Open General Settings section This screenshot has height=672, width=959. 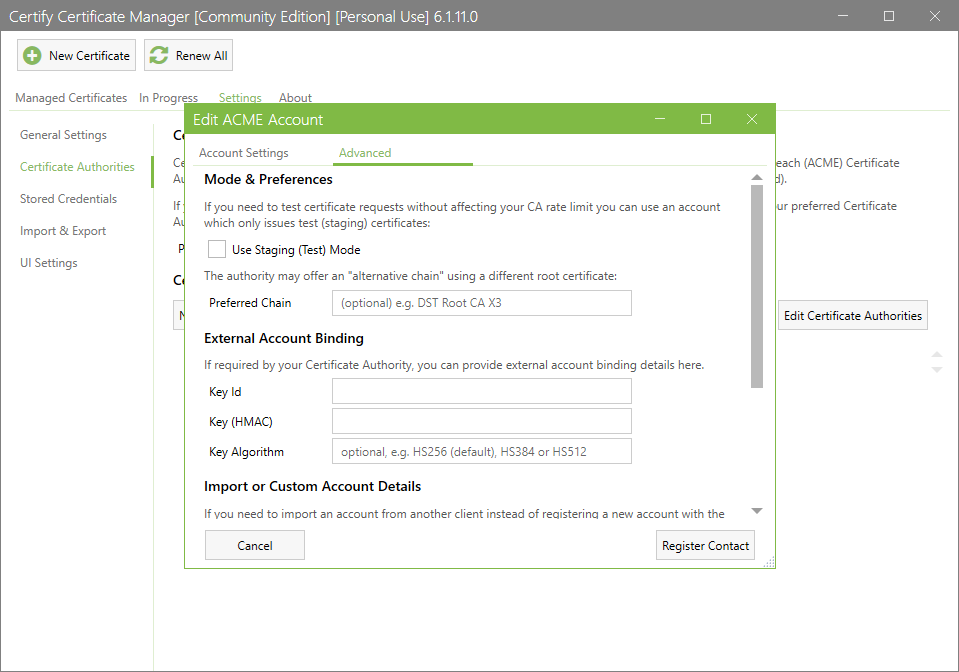click(63, 135)
